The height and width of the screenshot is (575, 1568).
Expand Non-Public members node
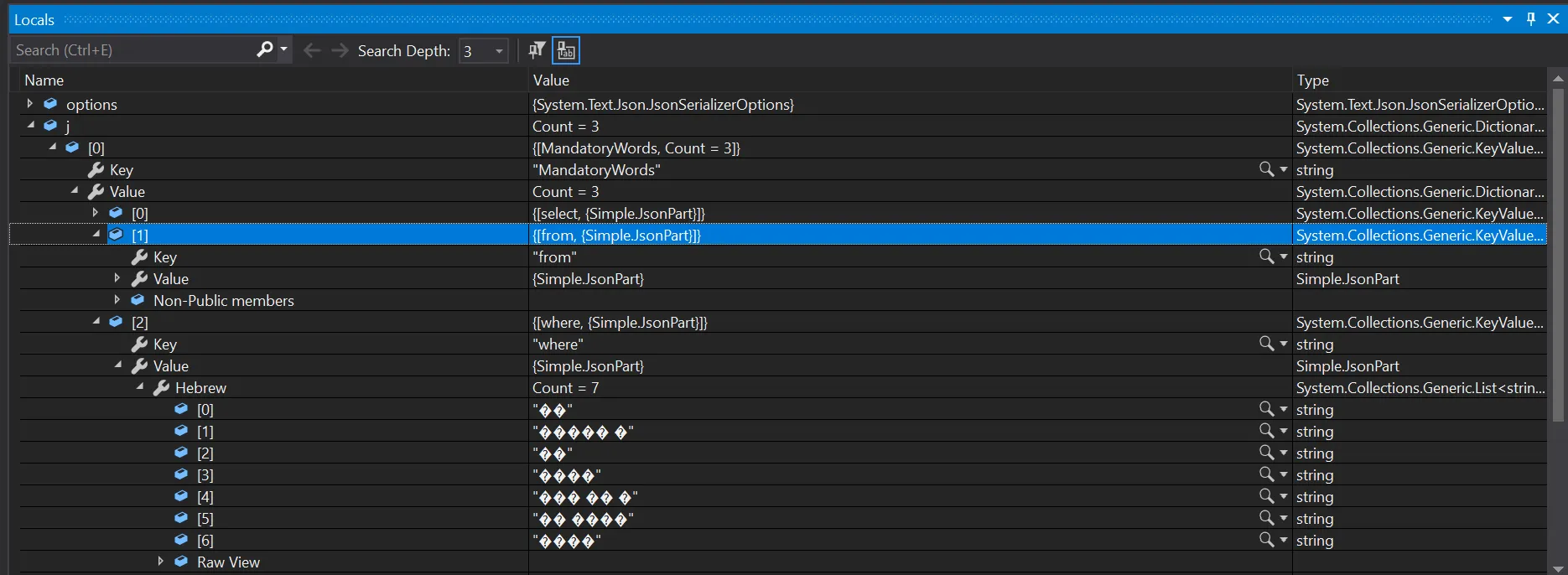point(117,300)
